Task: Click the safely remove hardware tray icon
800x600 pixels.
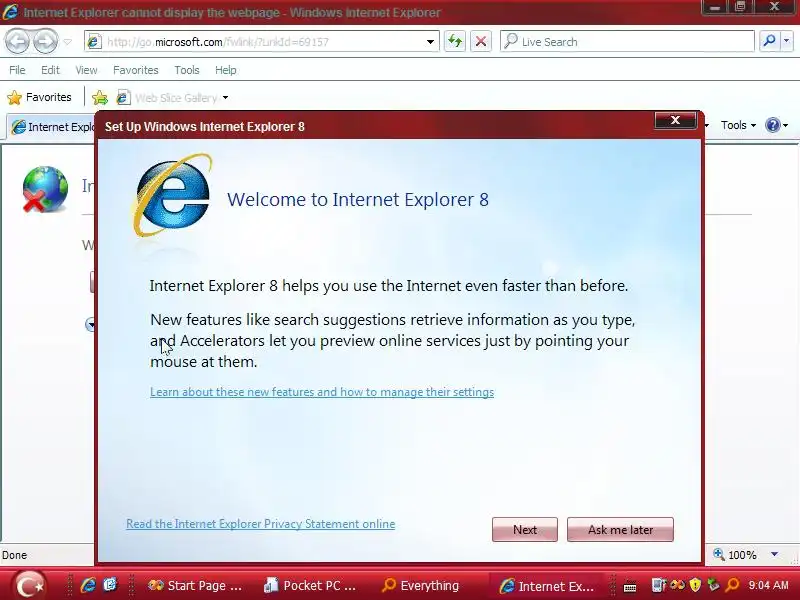Action: pyautogui.click(x=713, y=585)
